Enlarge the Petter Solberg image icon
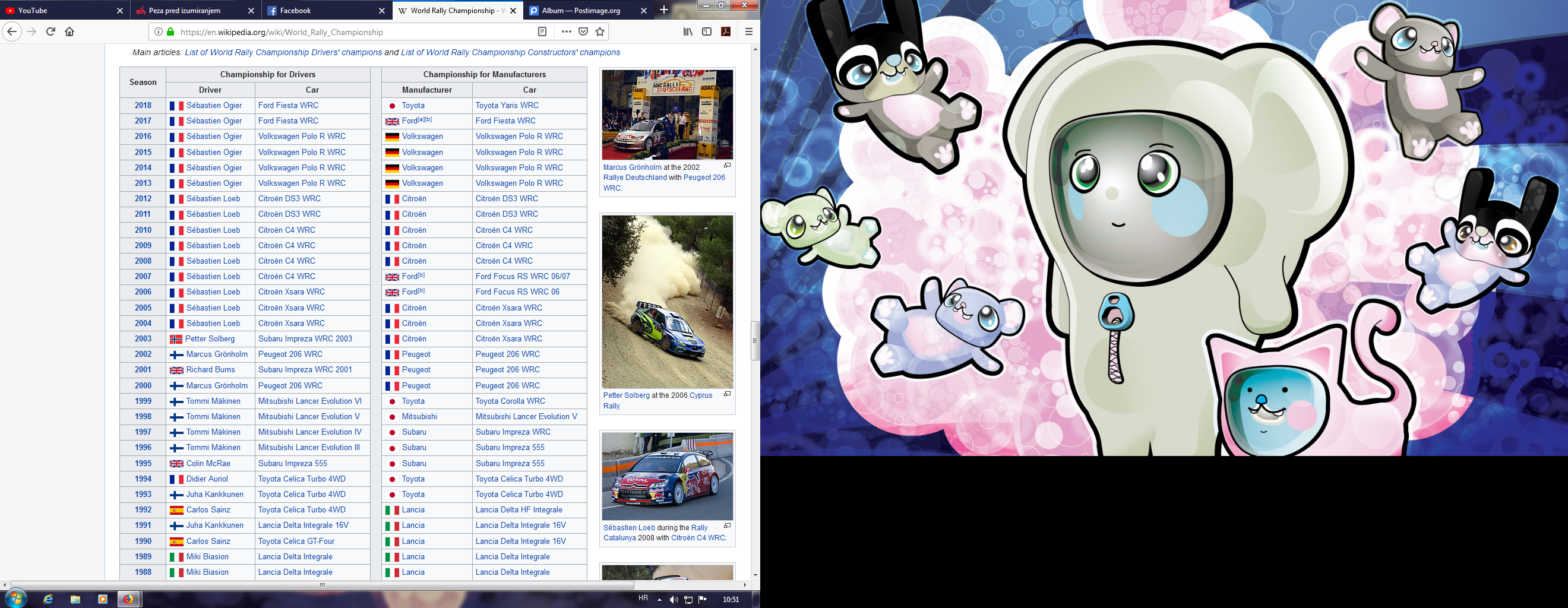The height and width of the screenshot is (608, 1568). [727, 394]
